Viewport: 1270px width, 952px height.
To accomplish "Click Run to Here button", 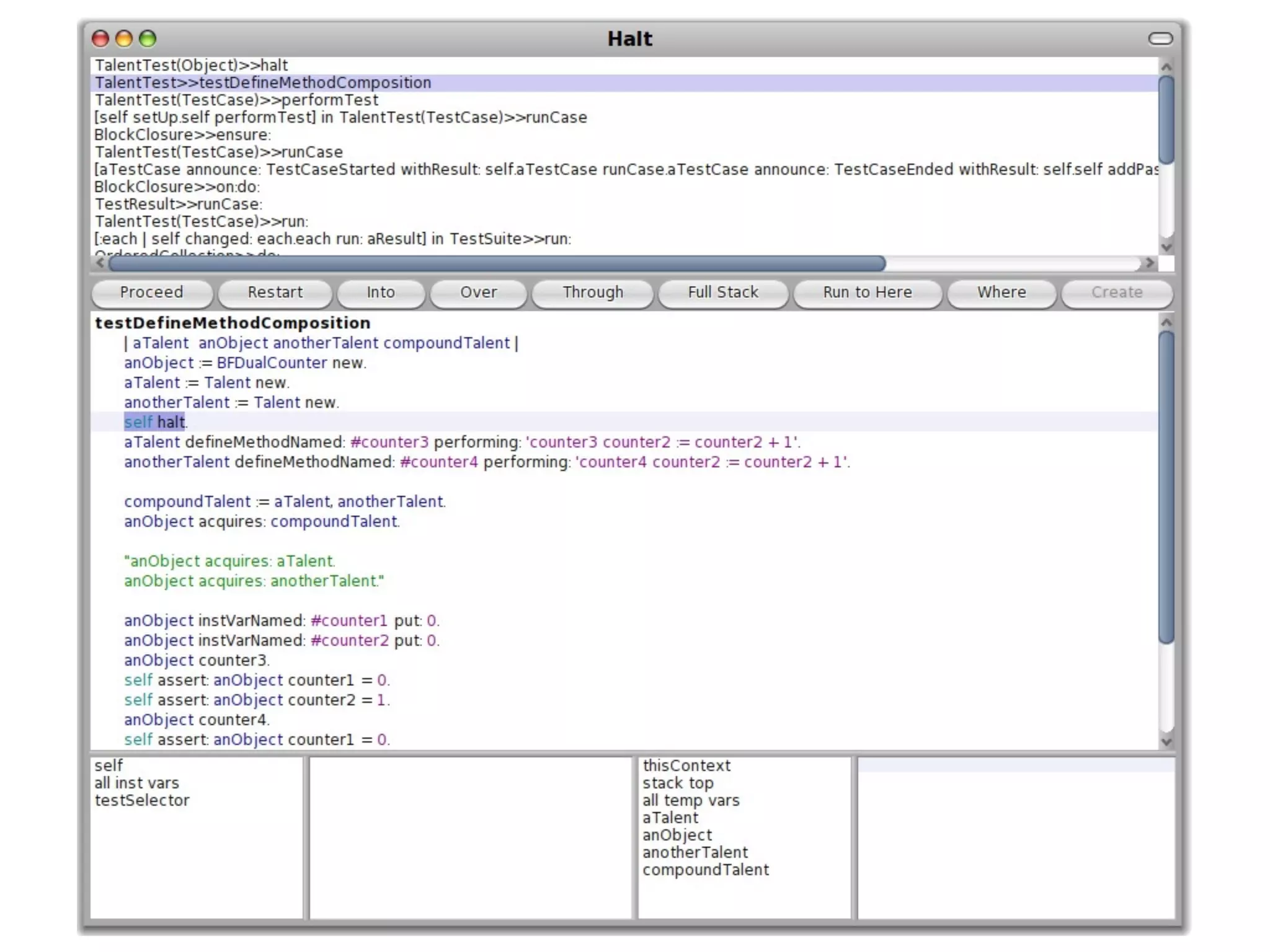I will (867, 293).
